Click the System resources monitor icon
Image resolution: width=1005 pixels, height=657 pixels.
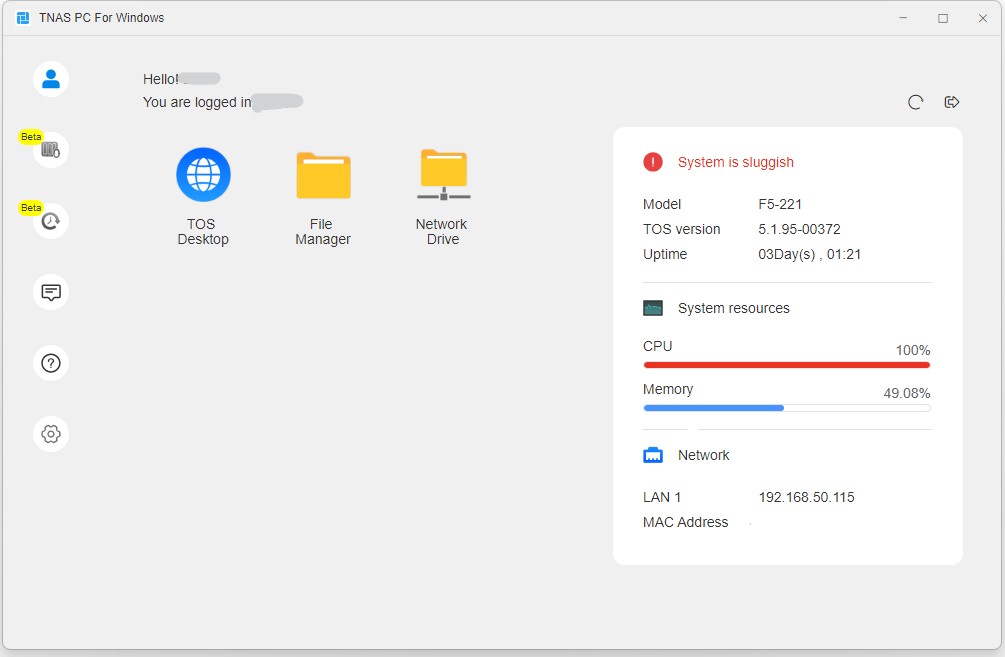click(x=652, y=308)
